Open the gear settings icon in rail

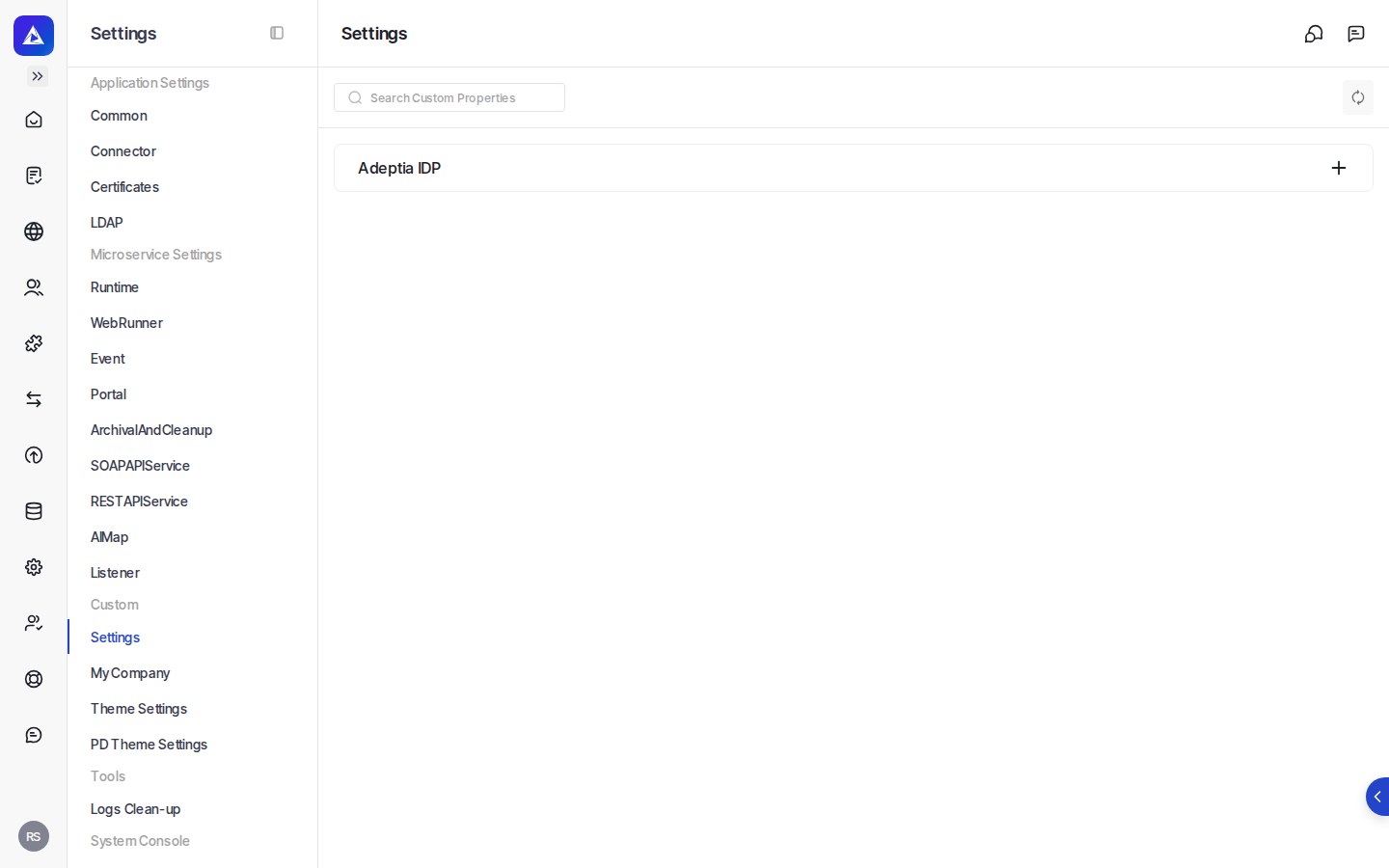pos(34,567)
